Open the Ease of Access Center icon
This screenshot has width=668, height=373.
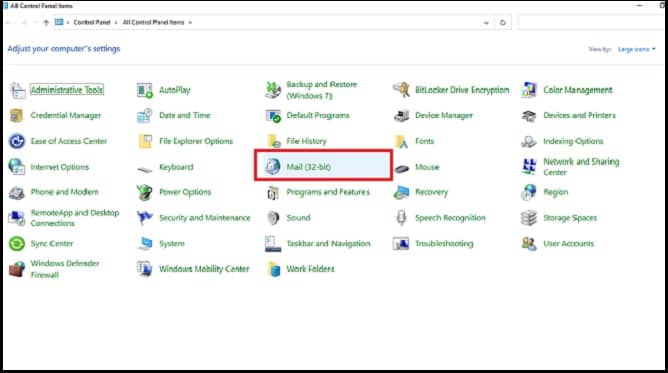(17, 141)
